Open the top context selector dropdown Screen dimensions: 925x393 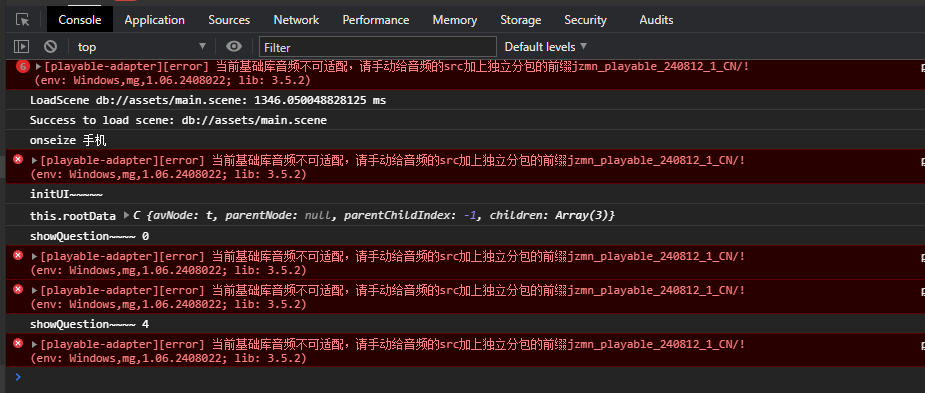point(142,47)
